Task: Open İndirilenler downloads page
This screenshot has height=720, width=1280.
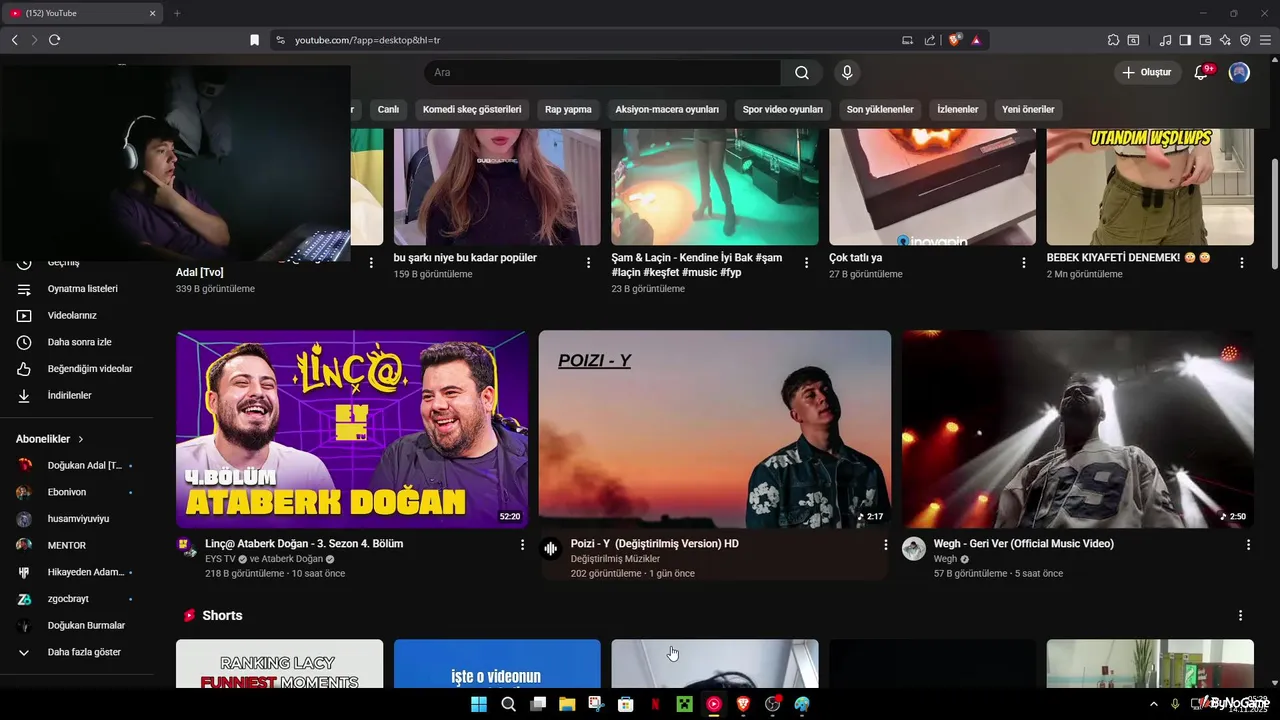Action: click(69, 396)
